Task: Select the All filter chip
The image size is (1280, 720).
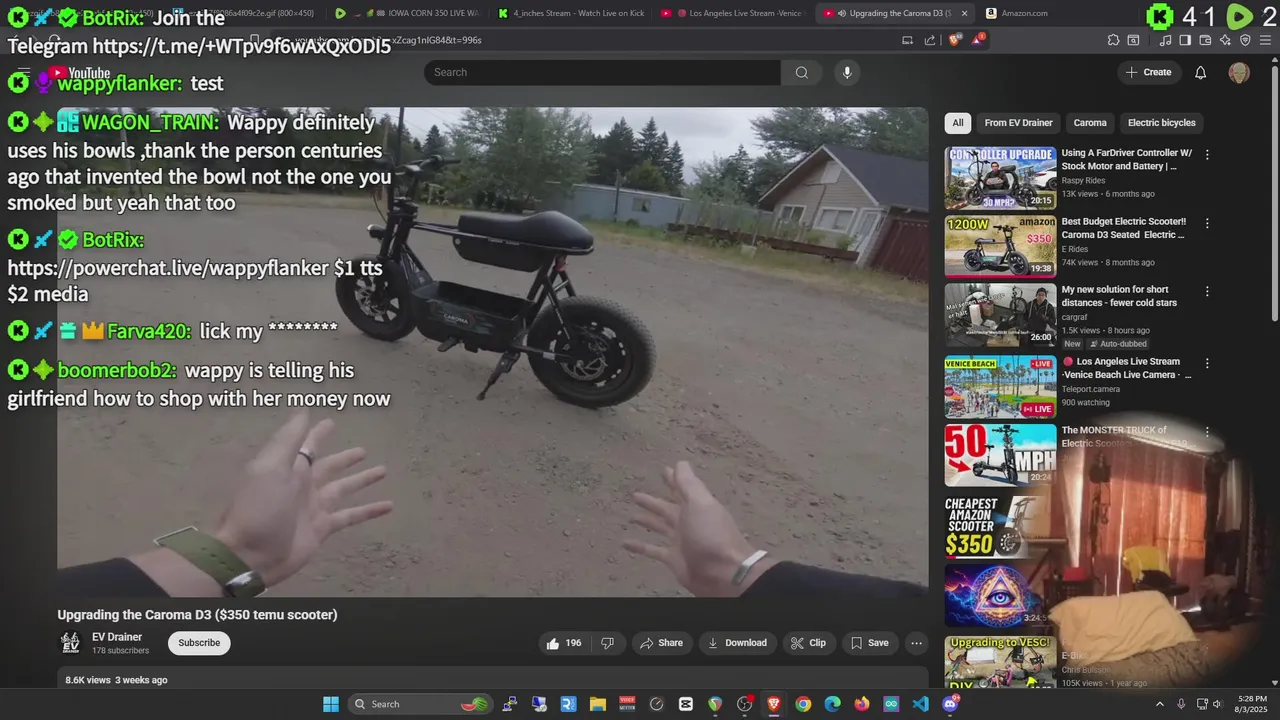Action: coord(958,123)
